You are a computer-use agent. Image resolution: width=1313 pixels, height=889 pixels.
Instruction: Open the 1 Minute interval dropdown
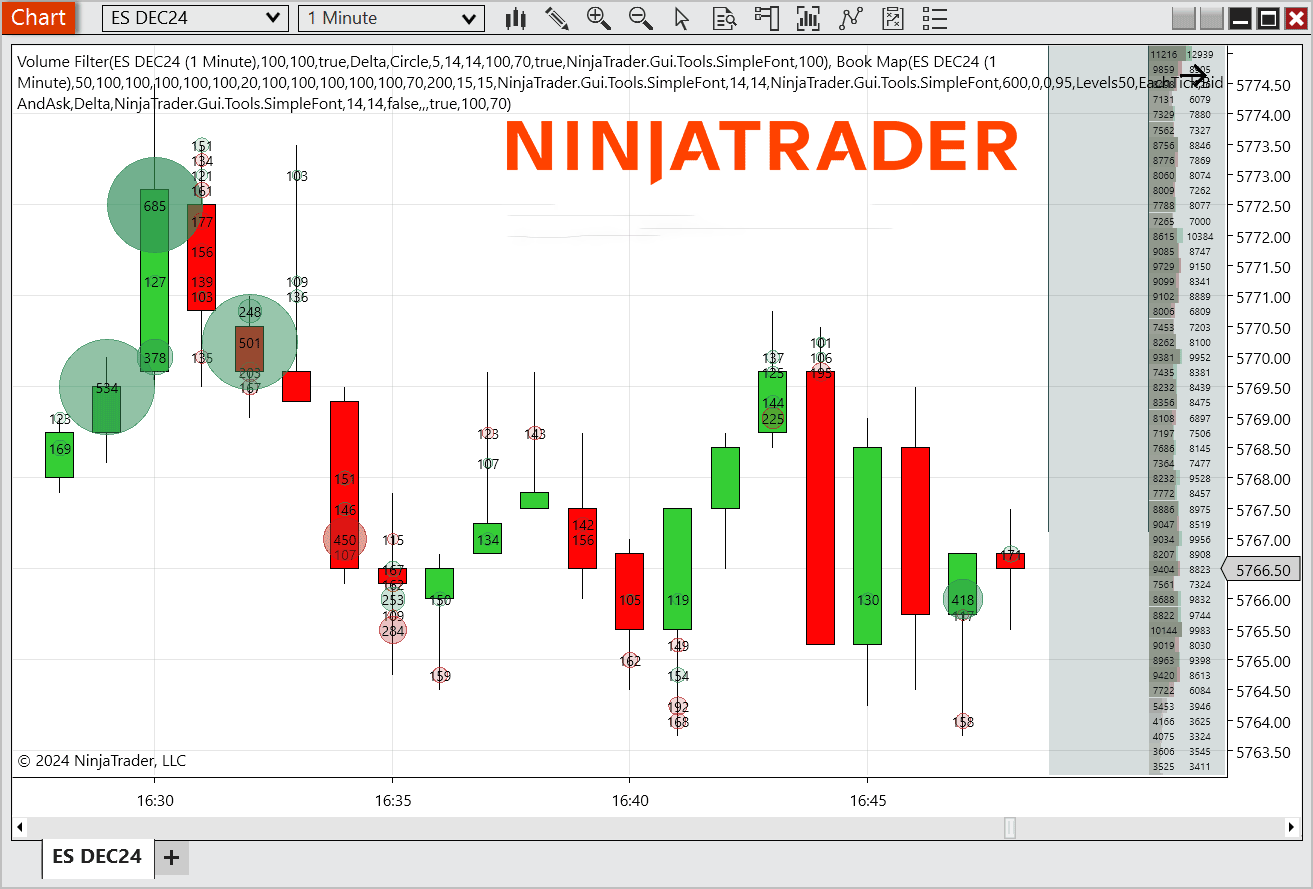point(391,18)
